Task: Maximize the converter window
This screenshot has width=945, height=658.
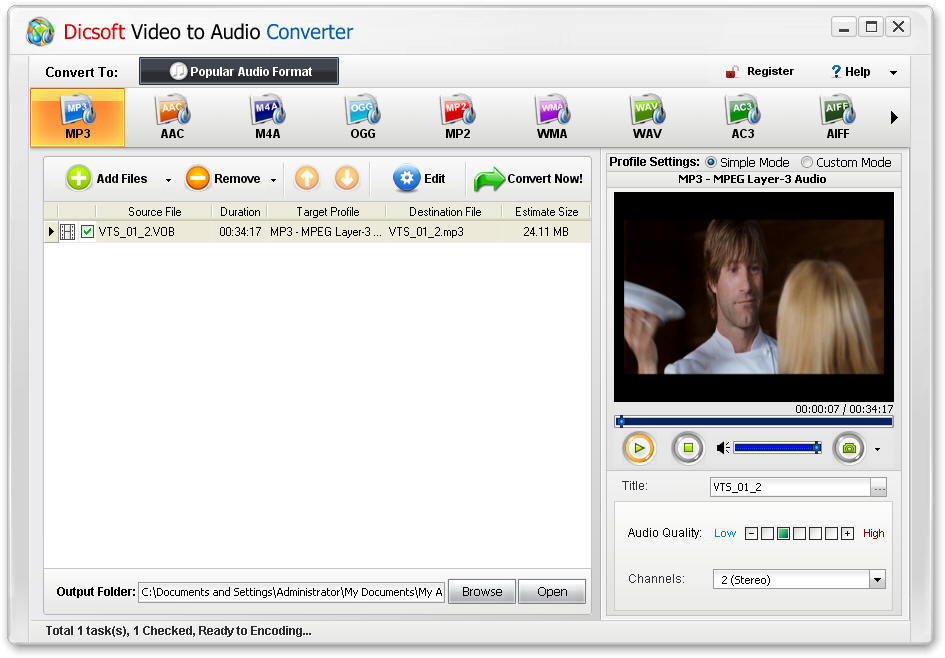Action: tap(871, 27)
